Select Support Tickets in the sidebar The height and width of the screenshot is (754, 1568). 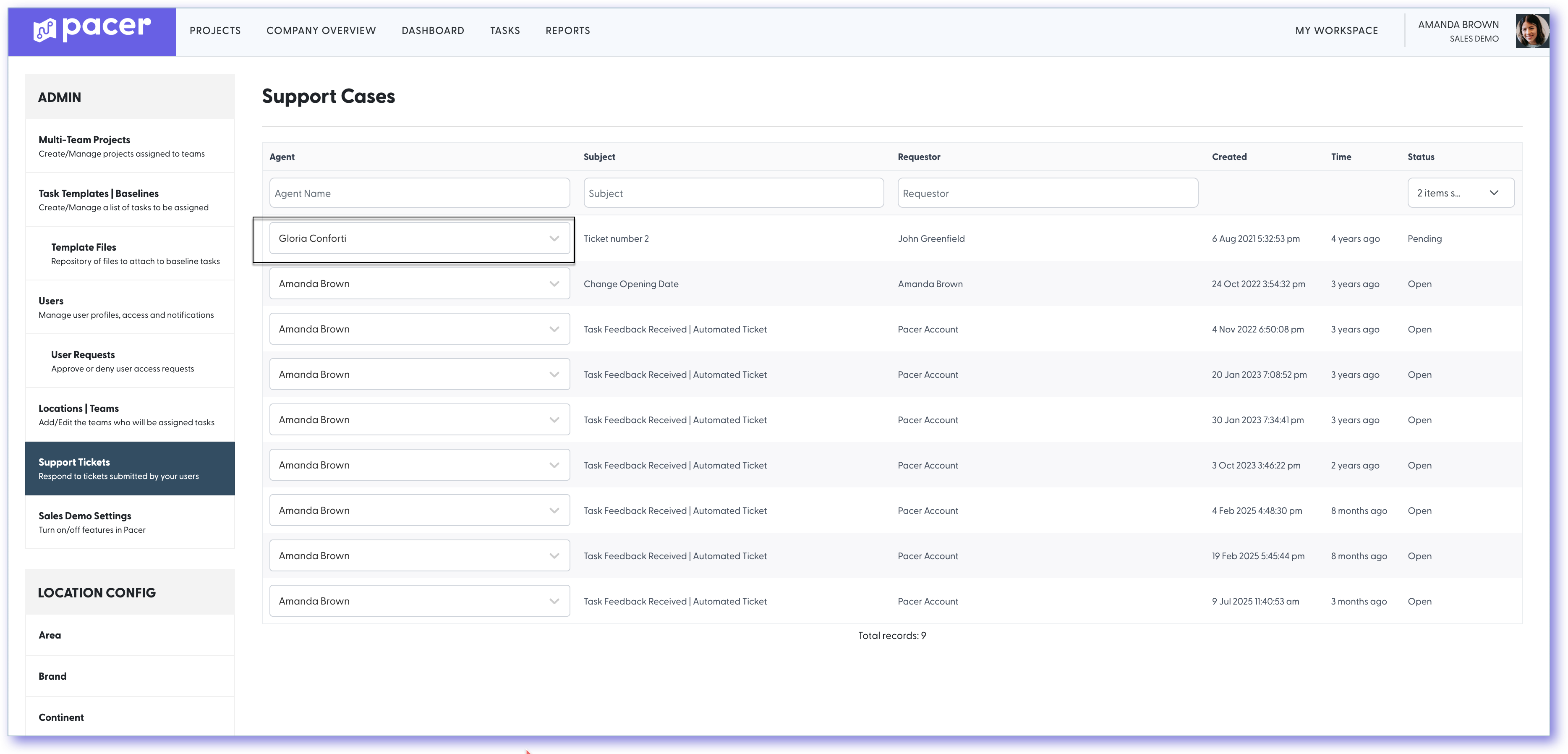(x=130, y=469)
